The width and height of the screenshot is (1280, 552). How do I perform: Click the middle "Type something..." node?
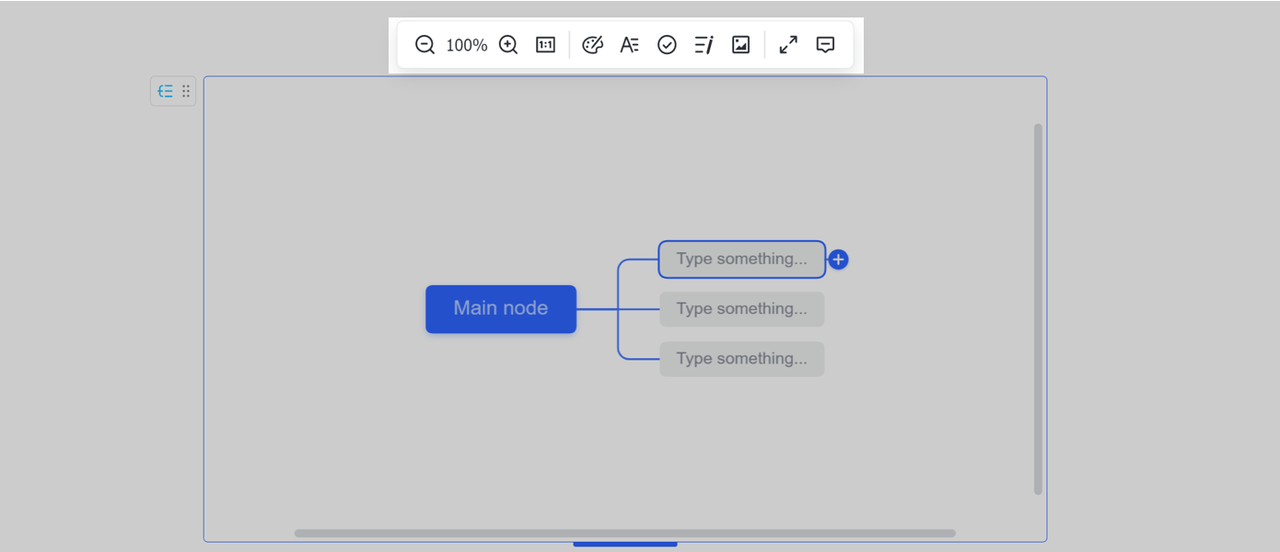tap(741, 309)
